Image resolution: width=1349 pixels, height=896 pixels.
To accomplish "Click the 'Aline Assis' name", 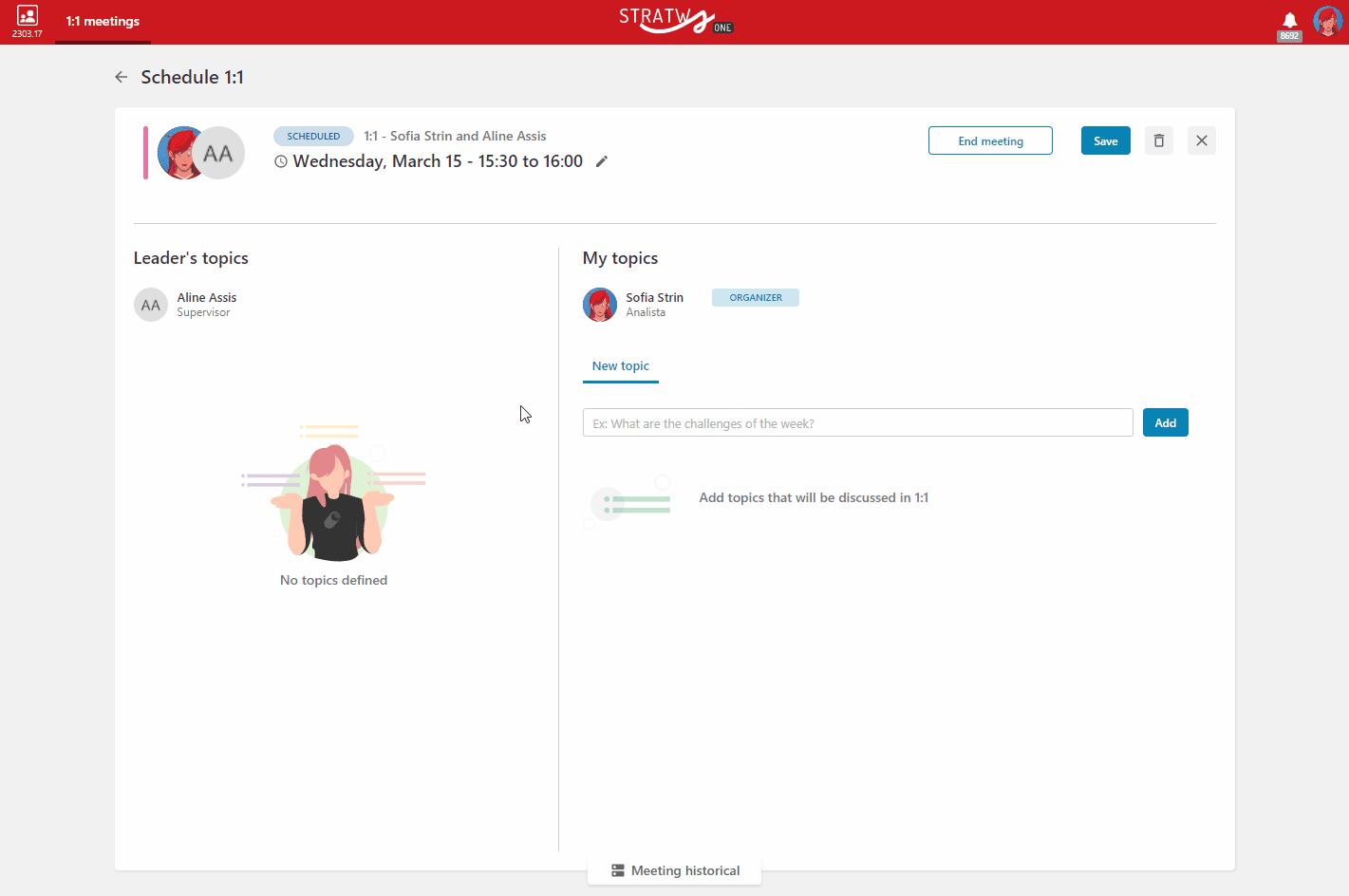I will pyautogui.click(x=207, y=297).
